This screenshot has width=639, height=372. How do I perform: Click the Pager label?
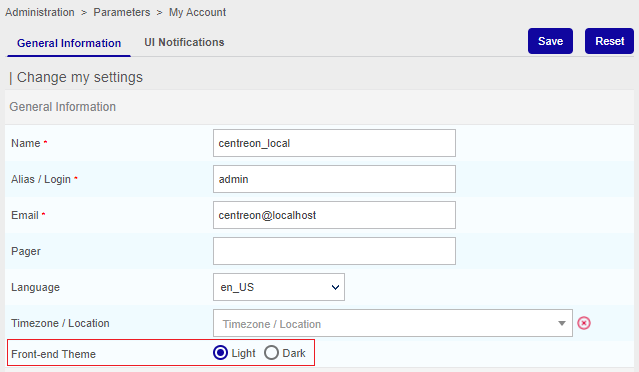pos(26,251)
